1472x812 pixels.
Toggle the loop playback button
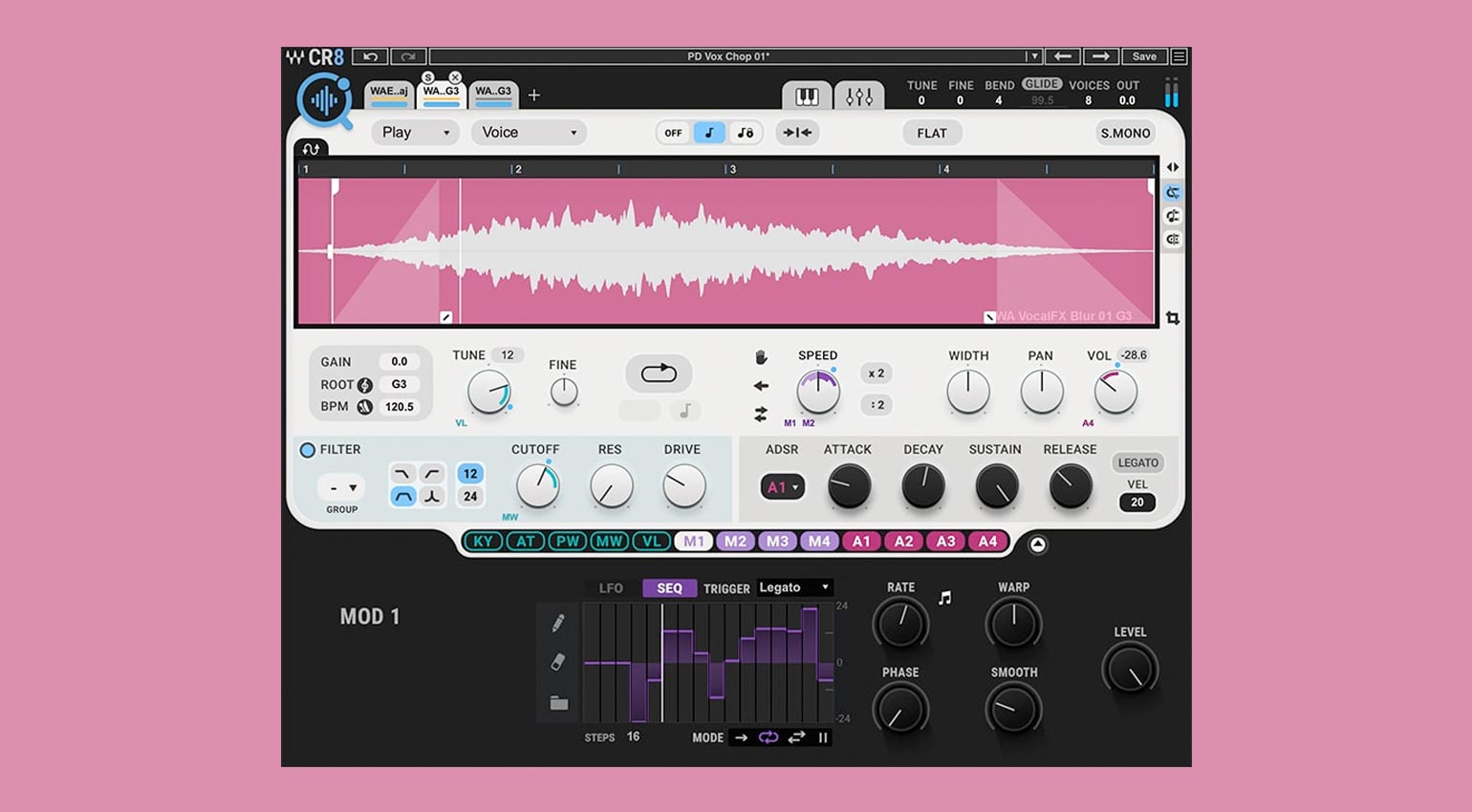(x=659, y=374)
